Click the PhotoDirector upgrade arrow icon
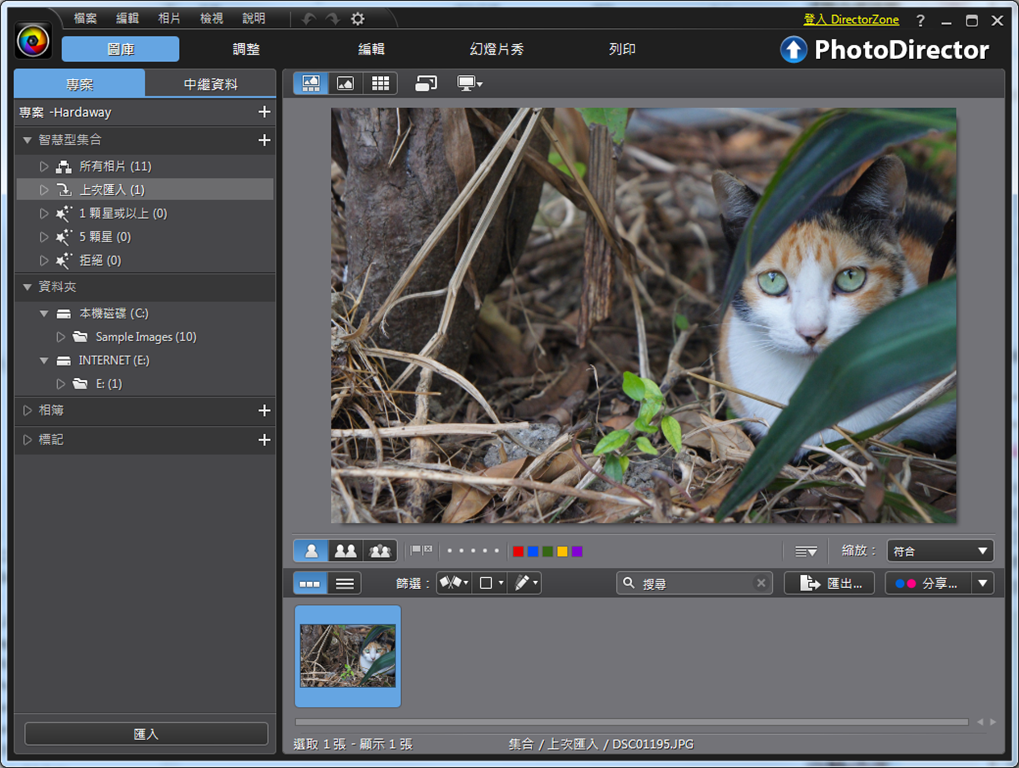 click(793, 49)
